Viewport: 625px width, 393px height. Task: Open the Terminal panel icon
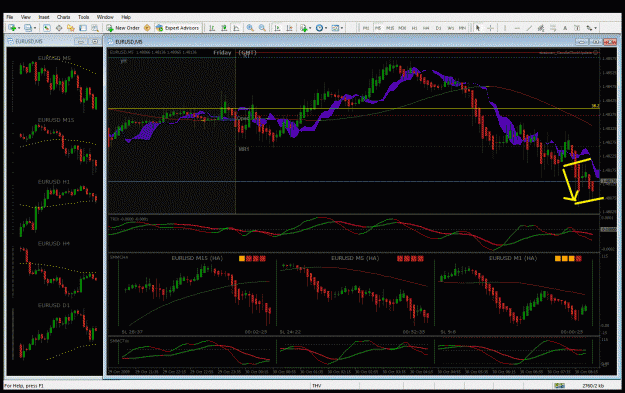pos(83,28)
